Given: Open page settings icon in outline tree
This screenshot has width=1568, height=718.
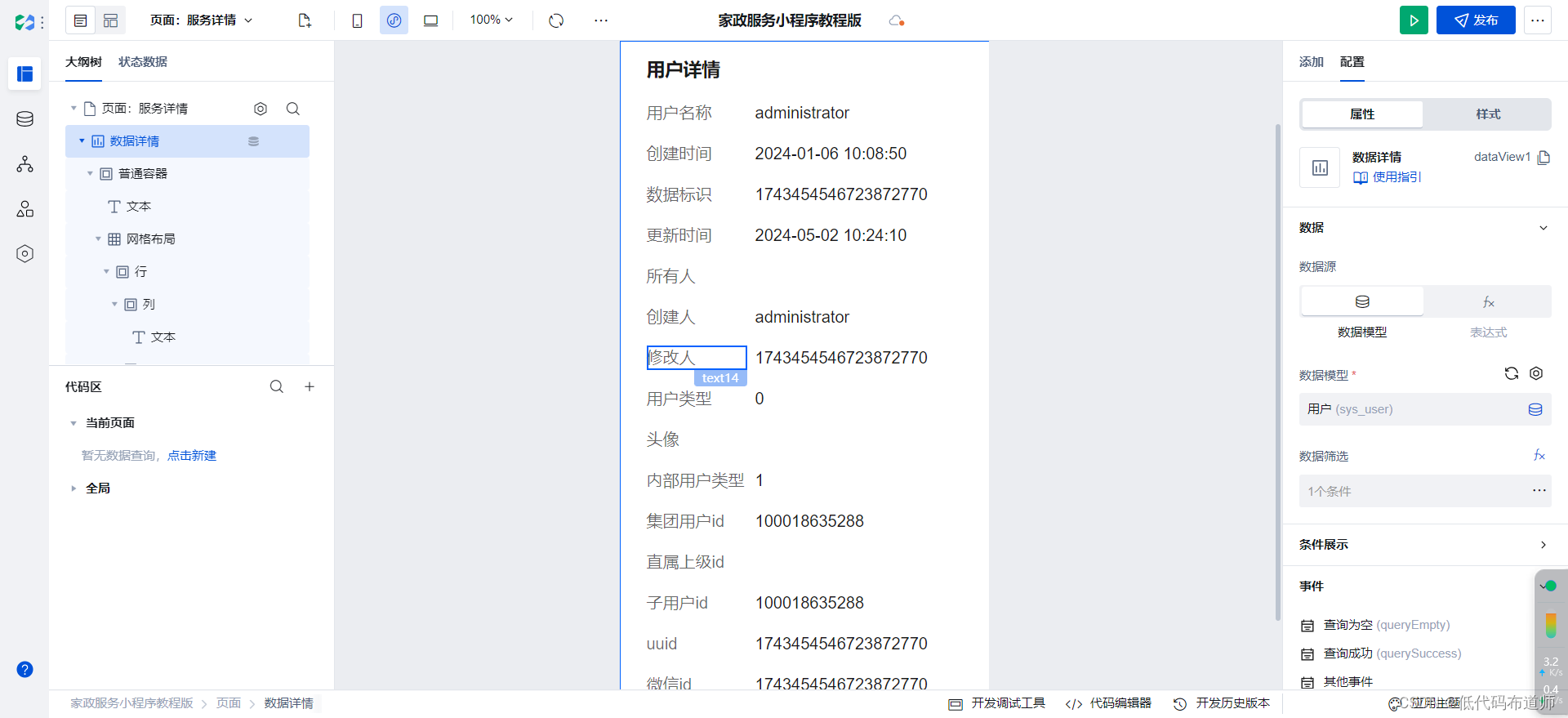Looking at the screenshot, I should coord(261,109).
